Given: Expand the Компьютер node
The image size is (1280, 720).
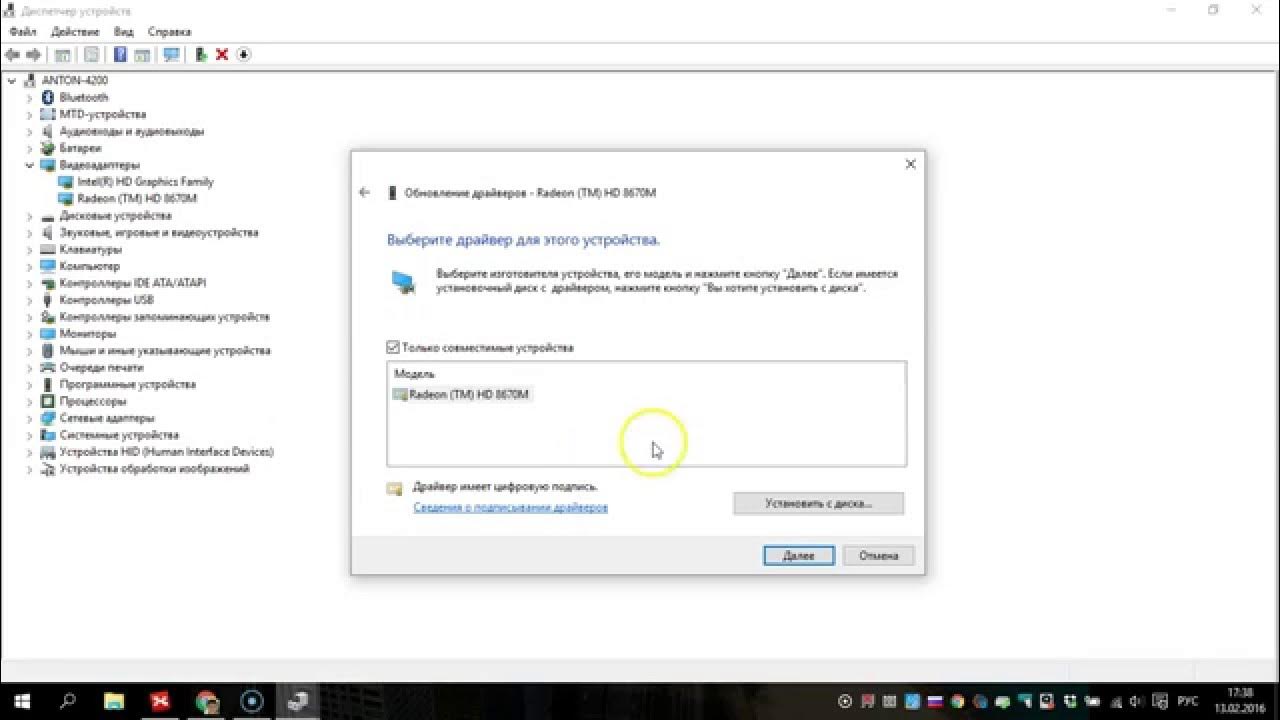Looking at the screenshot, I should (x=30, y=267).
